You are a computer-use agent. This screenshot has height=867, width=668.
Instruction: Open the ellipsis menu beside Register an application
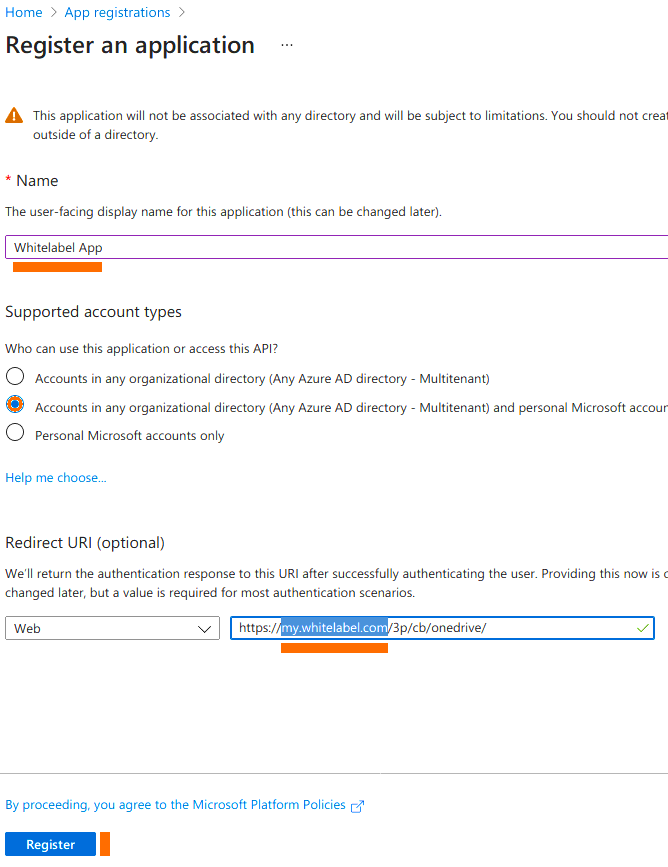tap(287, 46)
